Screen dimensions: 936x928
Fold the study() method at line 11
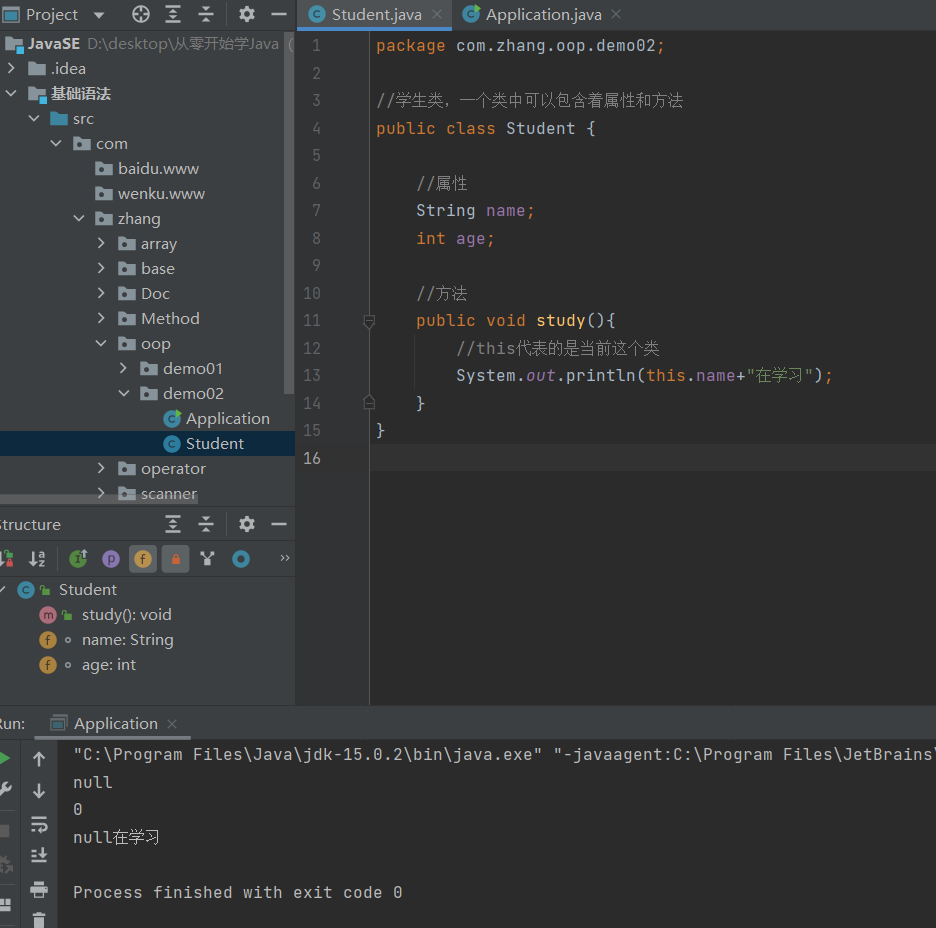pyautogui.click(x=369, y=321)
